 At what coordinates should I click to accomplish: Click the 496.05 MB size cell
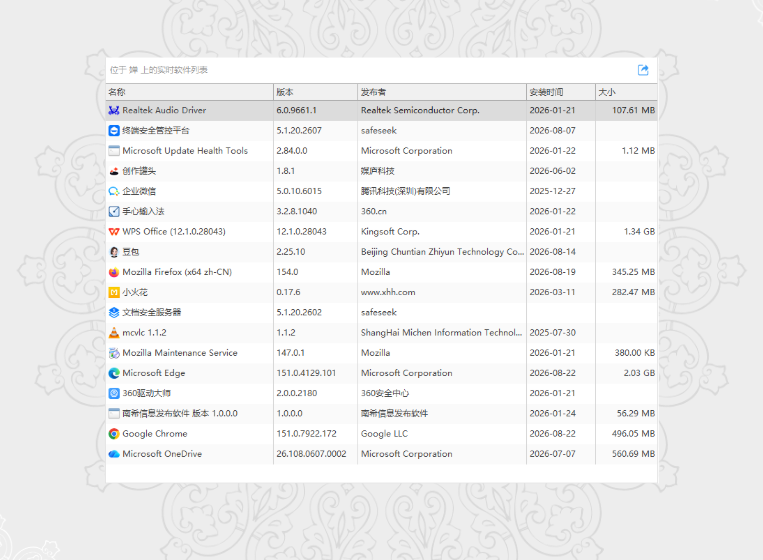pos(633,434)
